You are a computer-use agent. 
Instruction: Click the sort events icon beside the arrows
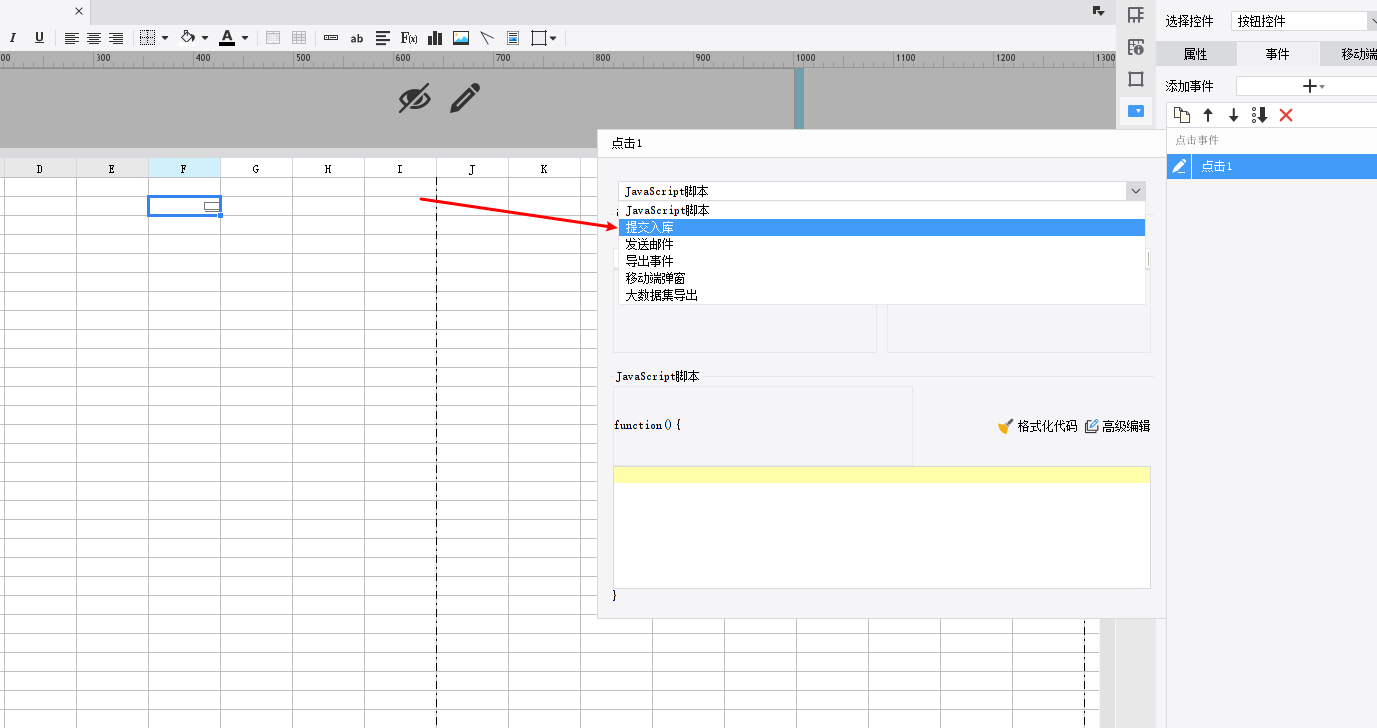pos(1260,115)
